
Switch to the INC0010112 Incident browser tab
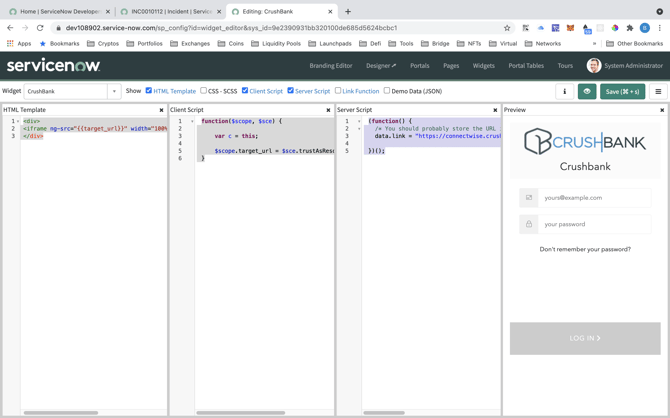point(165,12)
